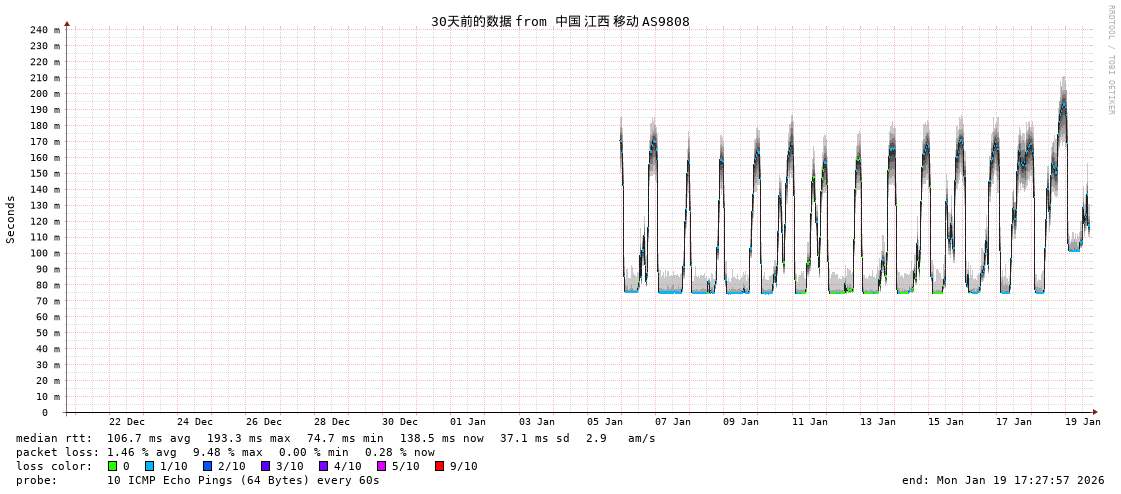Viewport: 1121px width, 494px height.
Task: Click the median rtt statistics line
Action: pos(335,438)
